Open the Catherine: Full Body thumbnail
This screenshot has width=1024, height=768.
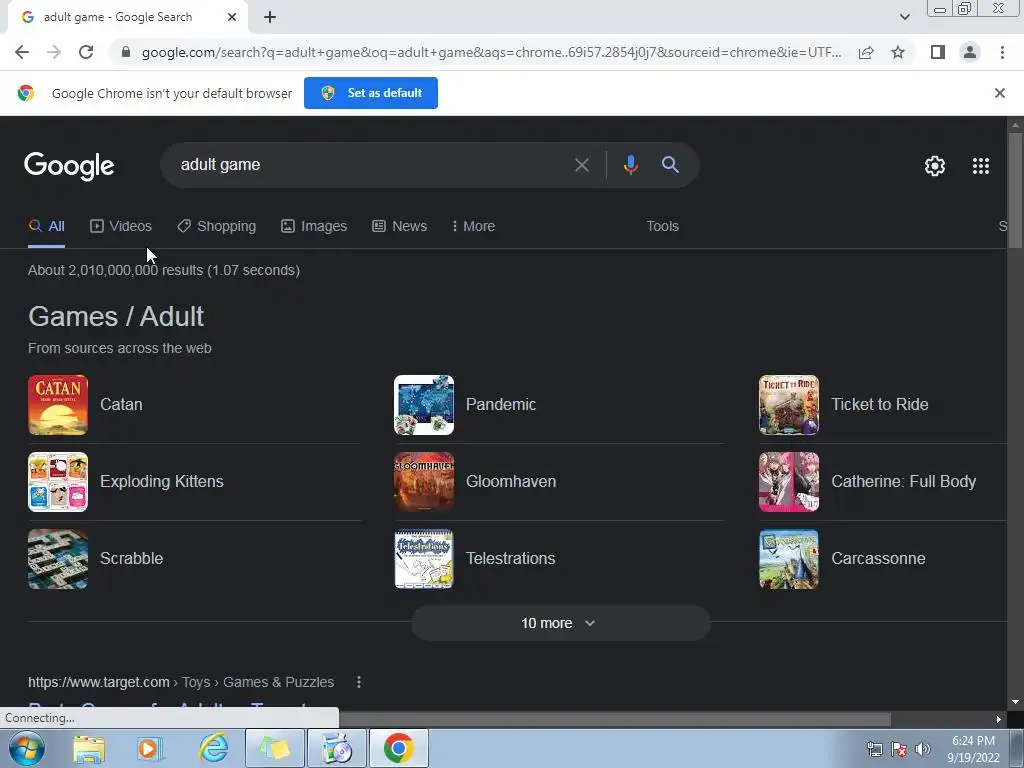tap(789, 482)
